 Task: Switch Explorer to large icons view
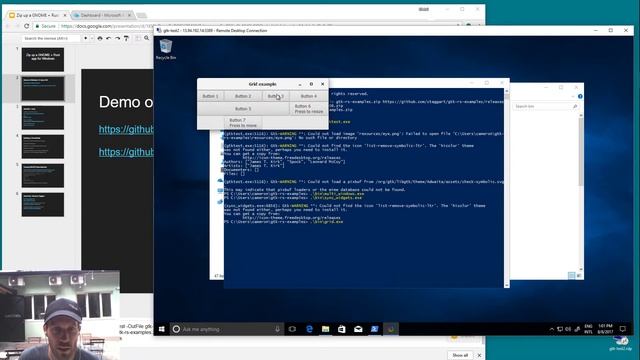(579, 276)
